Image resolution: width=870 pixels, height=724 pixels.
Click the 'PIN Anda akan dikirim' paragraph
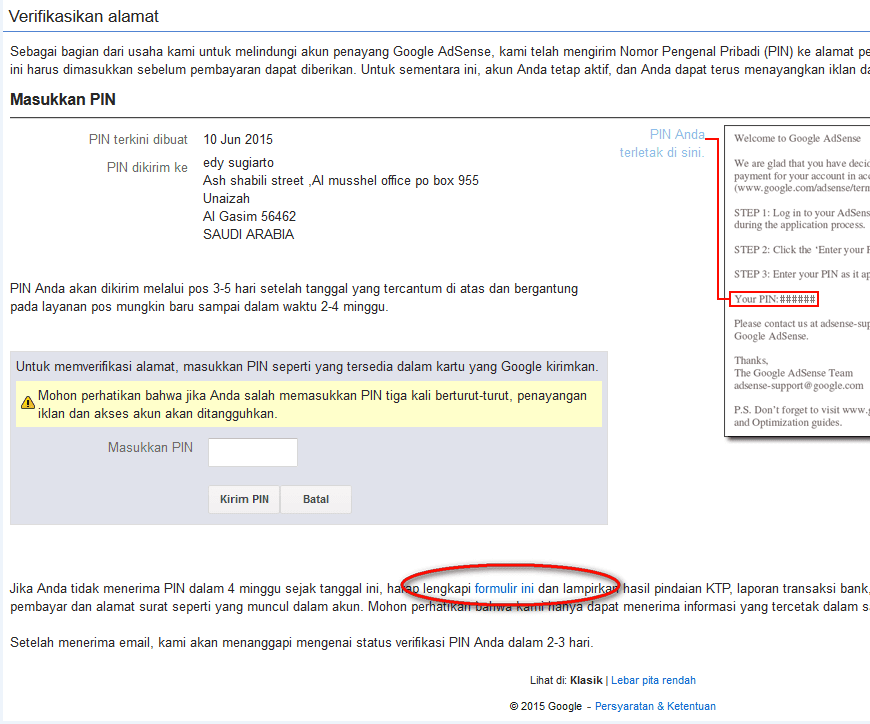click(x=294, y=297)
